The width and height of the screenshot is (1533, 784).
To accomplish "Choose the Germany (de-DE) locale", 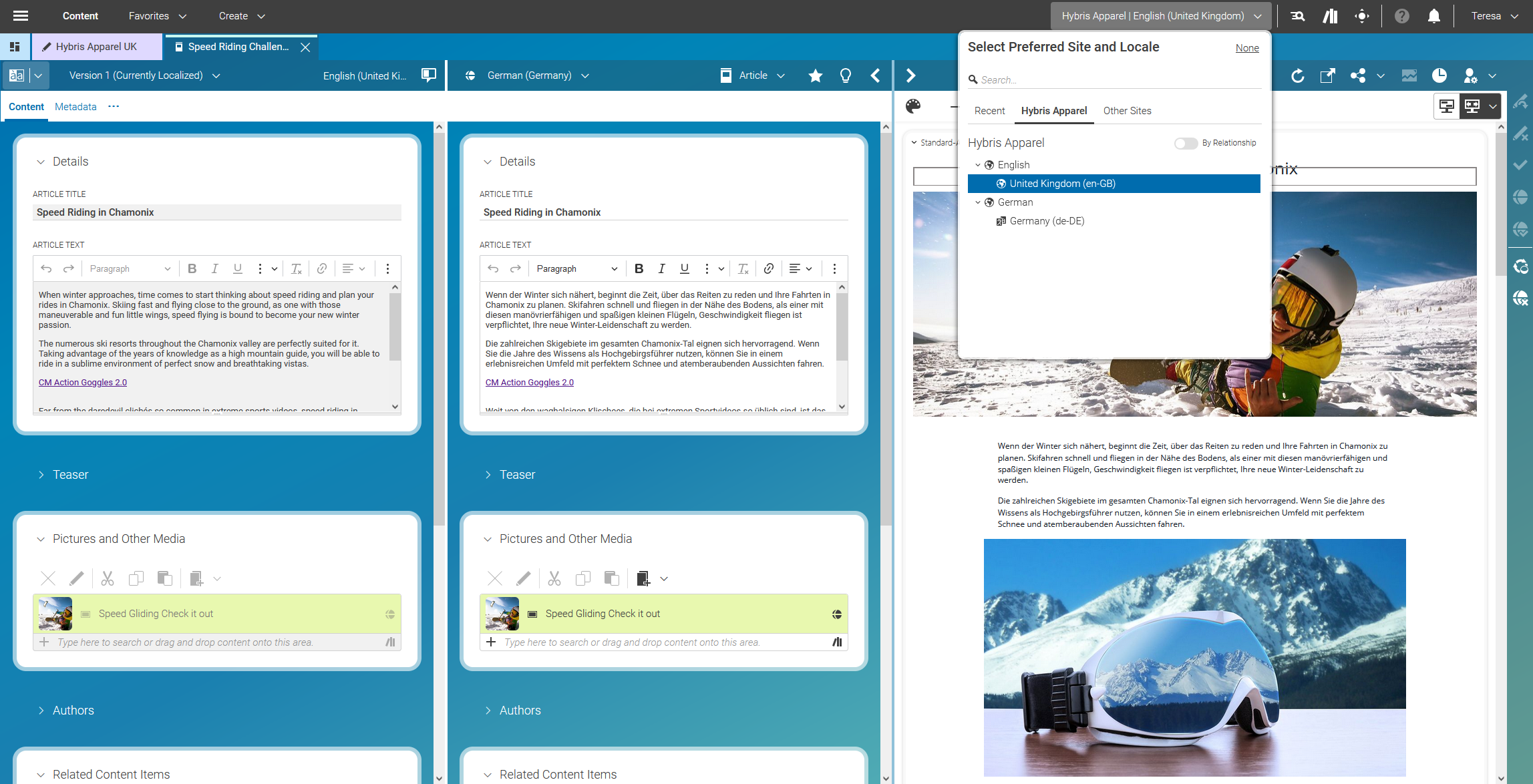I will click(1046, 221).
